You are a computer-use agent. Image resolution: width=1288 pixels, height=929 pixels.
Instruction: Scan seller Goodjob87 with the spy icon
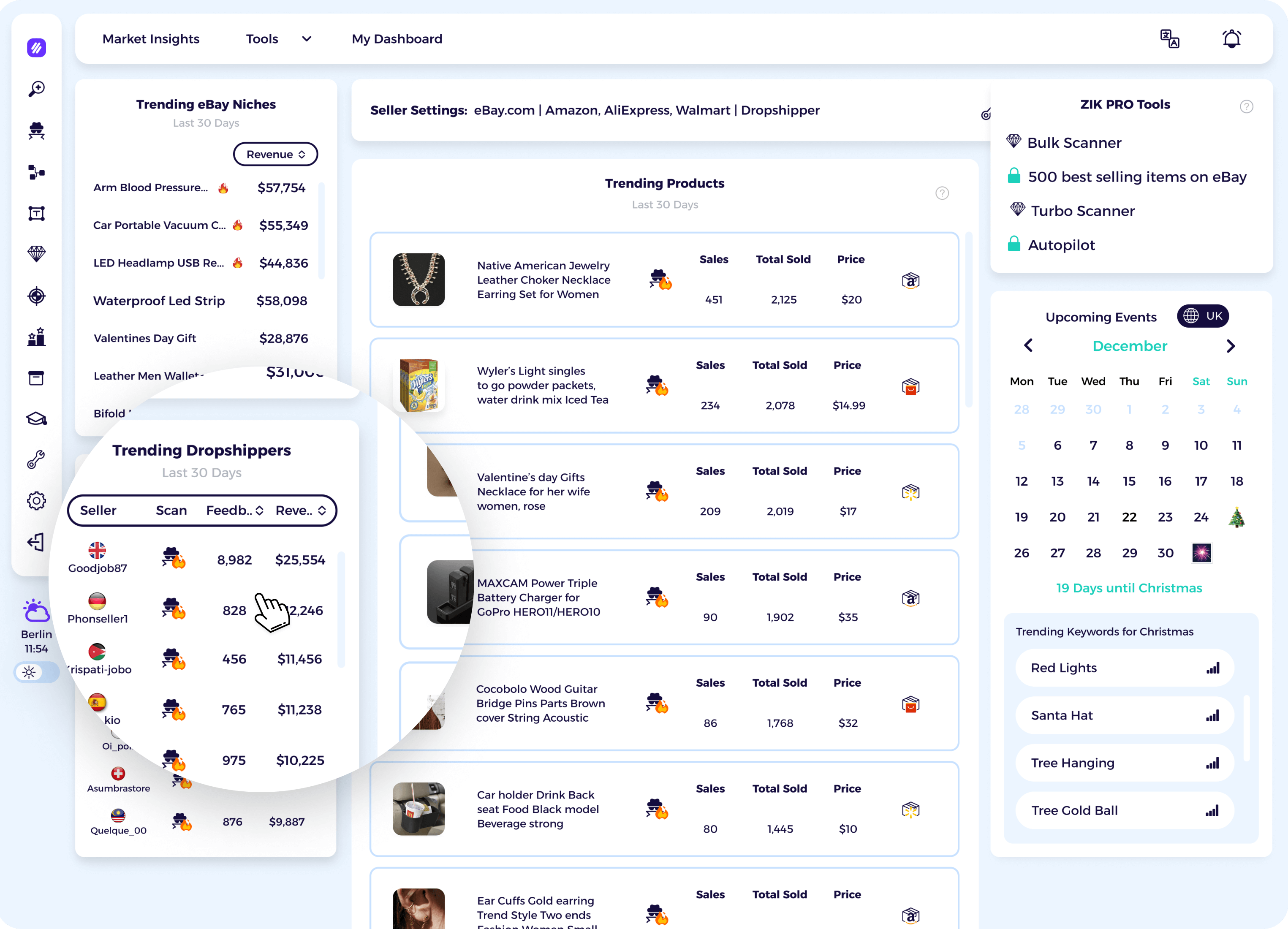point(174,558)
